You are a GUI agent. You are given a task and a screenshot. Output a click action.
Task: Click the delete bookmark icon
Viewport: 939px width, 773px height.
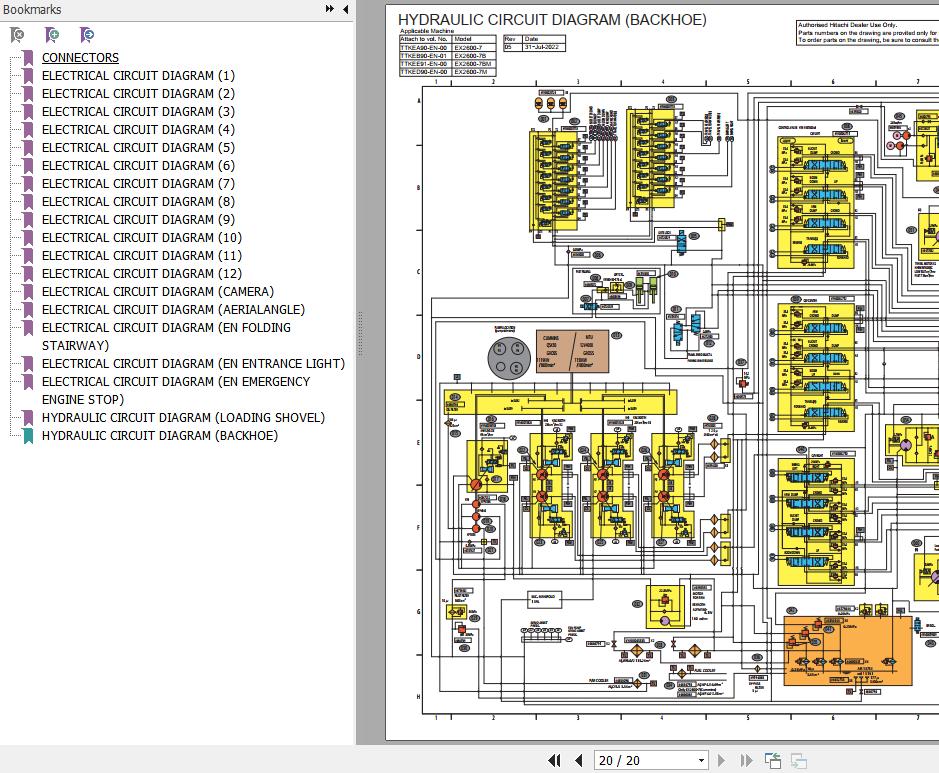click(17, 35)
